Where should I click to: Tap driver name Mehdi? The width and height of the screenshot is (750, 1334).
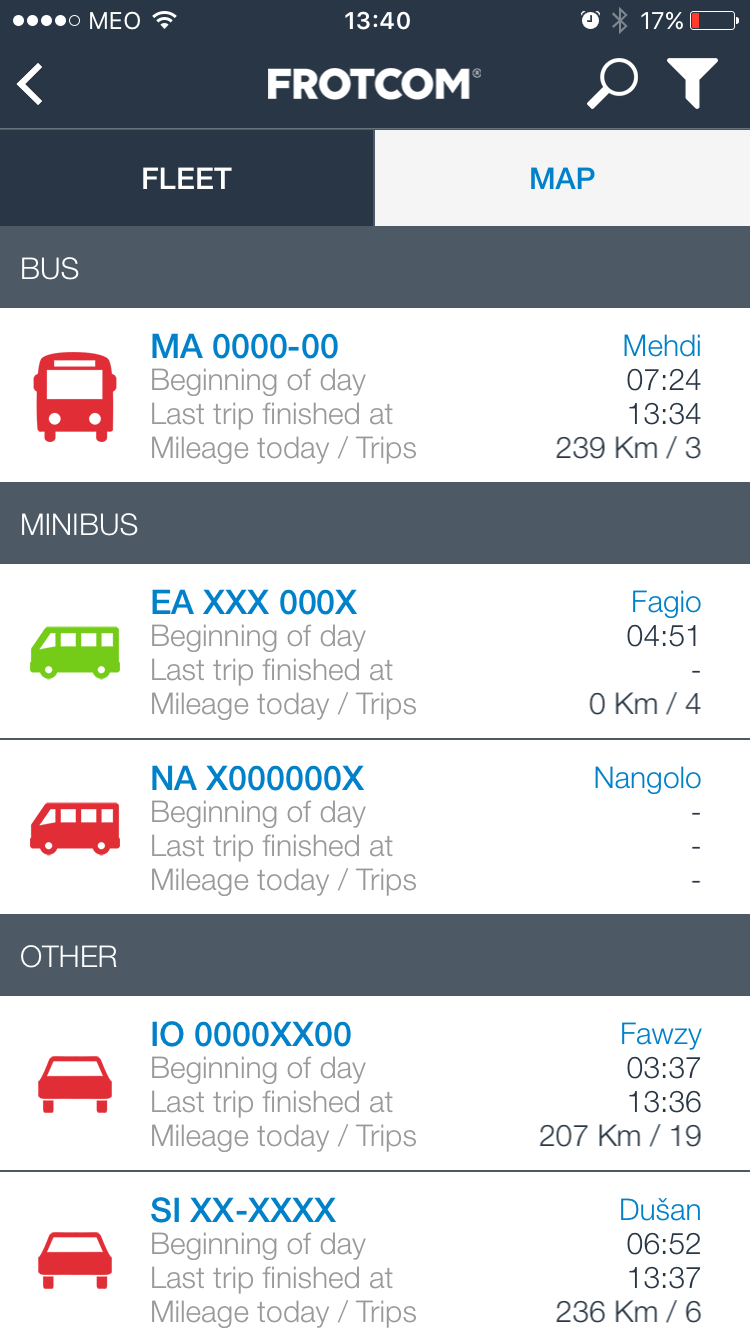(x=661, y=347)
